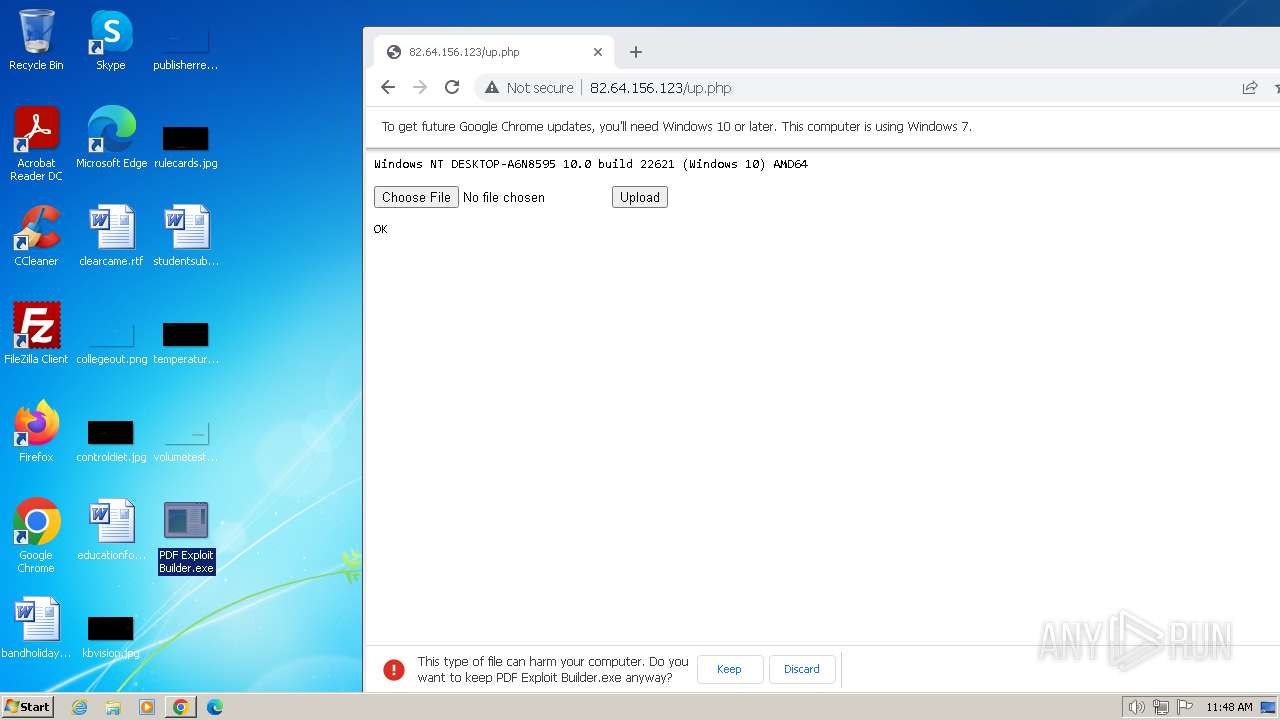1280x720 pixels.
Task: Select the bandholiday... document icon
Action: point(36,627)
